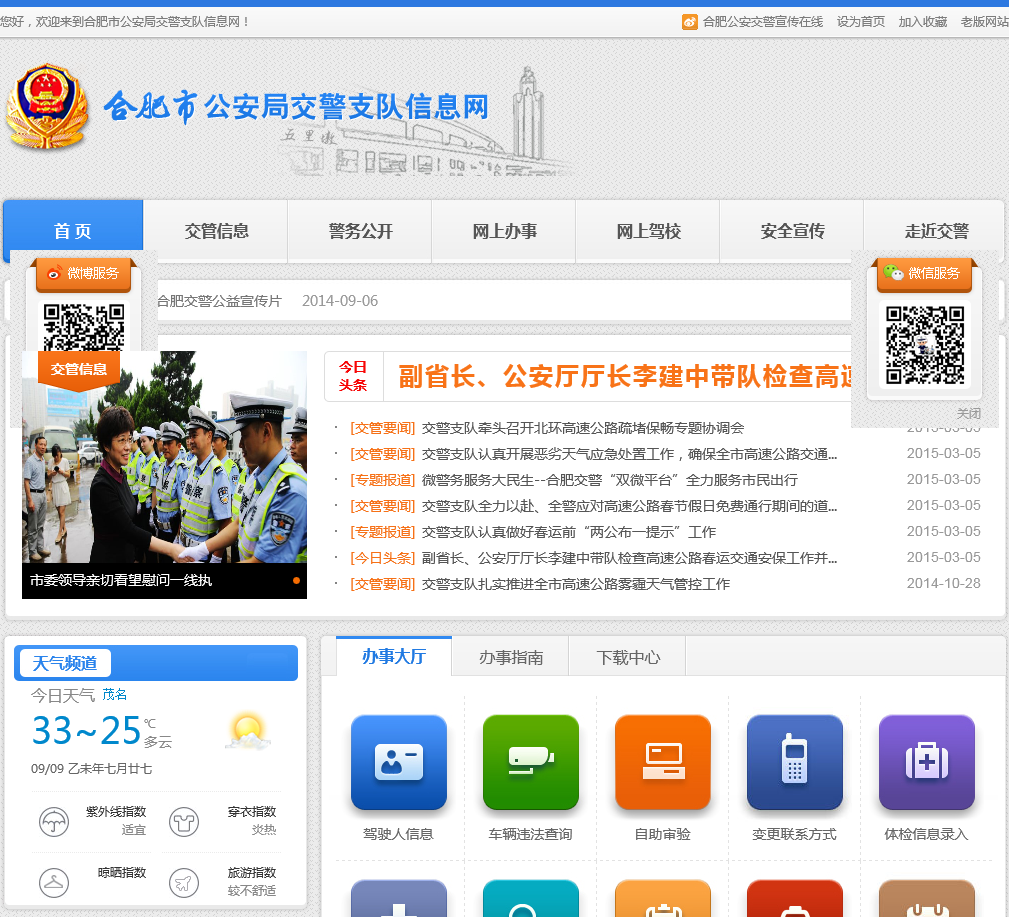Image resolution: width=1009 pixels, height=917 pixels.
Task: Open the 安全宣传 navigation menu
Action: click(792, 230)
